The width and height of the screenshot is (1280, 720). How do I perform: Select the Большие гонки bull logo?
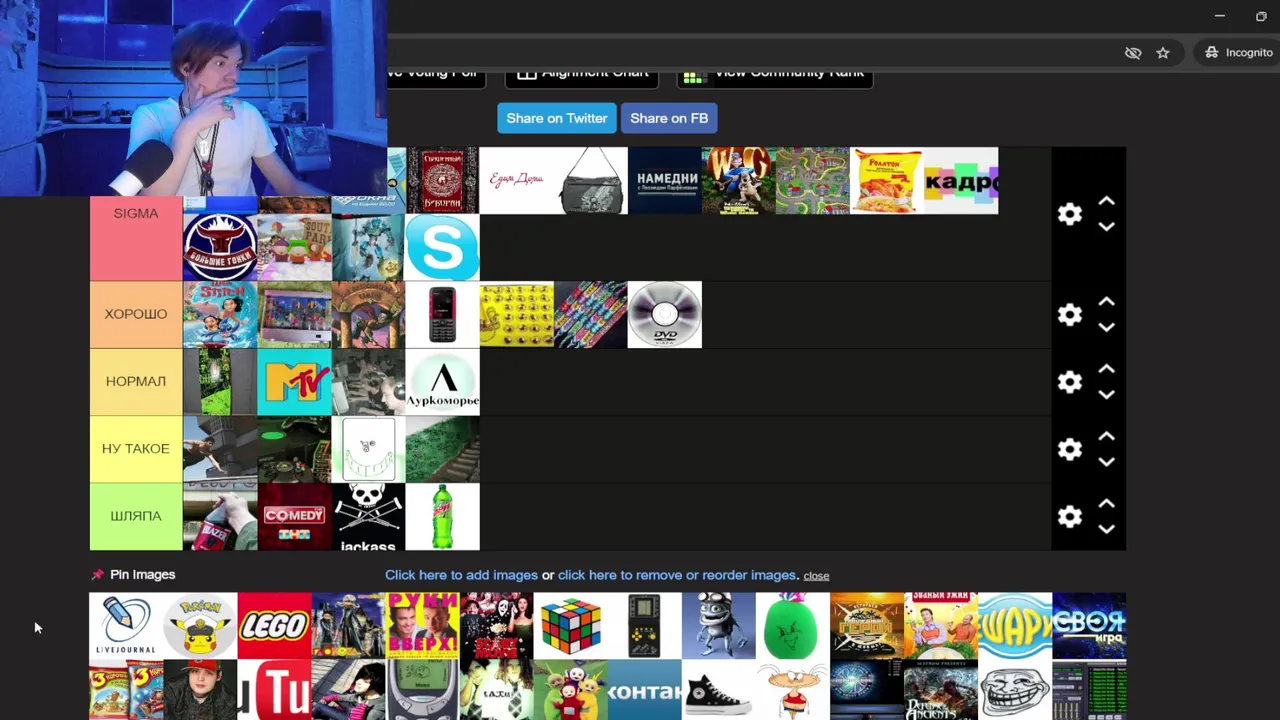[x=220, y=248]
